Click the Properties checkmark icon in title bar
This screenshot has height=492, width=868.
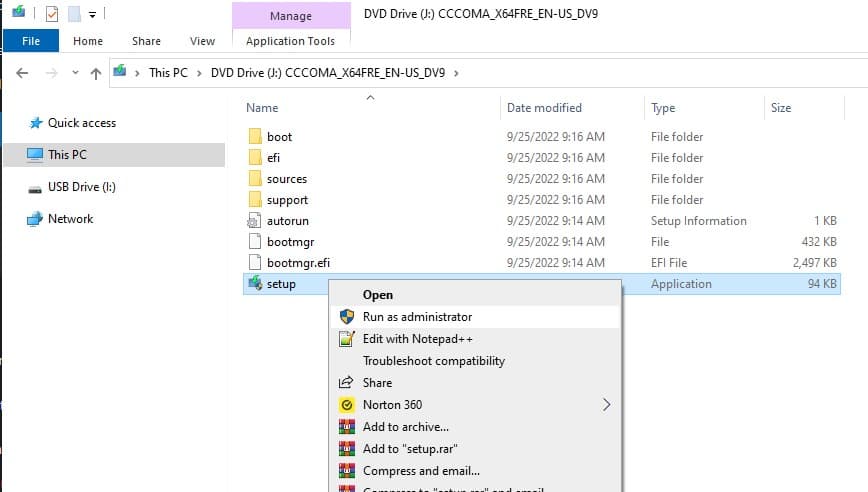tap(51, 14)
